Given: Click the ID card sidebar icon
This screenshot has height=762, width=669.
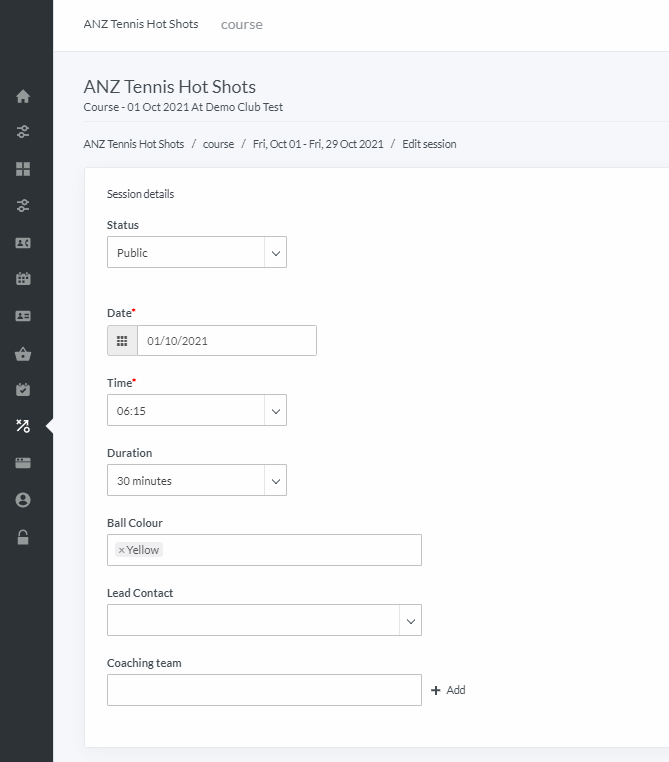Looking at the screenshot, I should tap(23, 316).
